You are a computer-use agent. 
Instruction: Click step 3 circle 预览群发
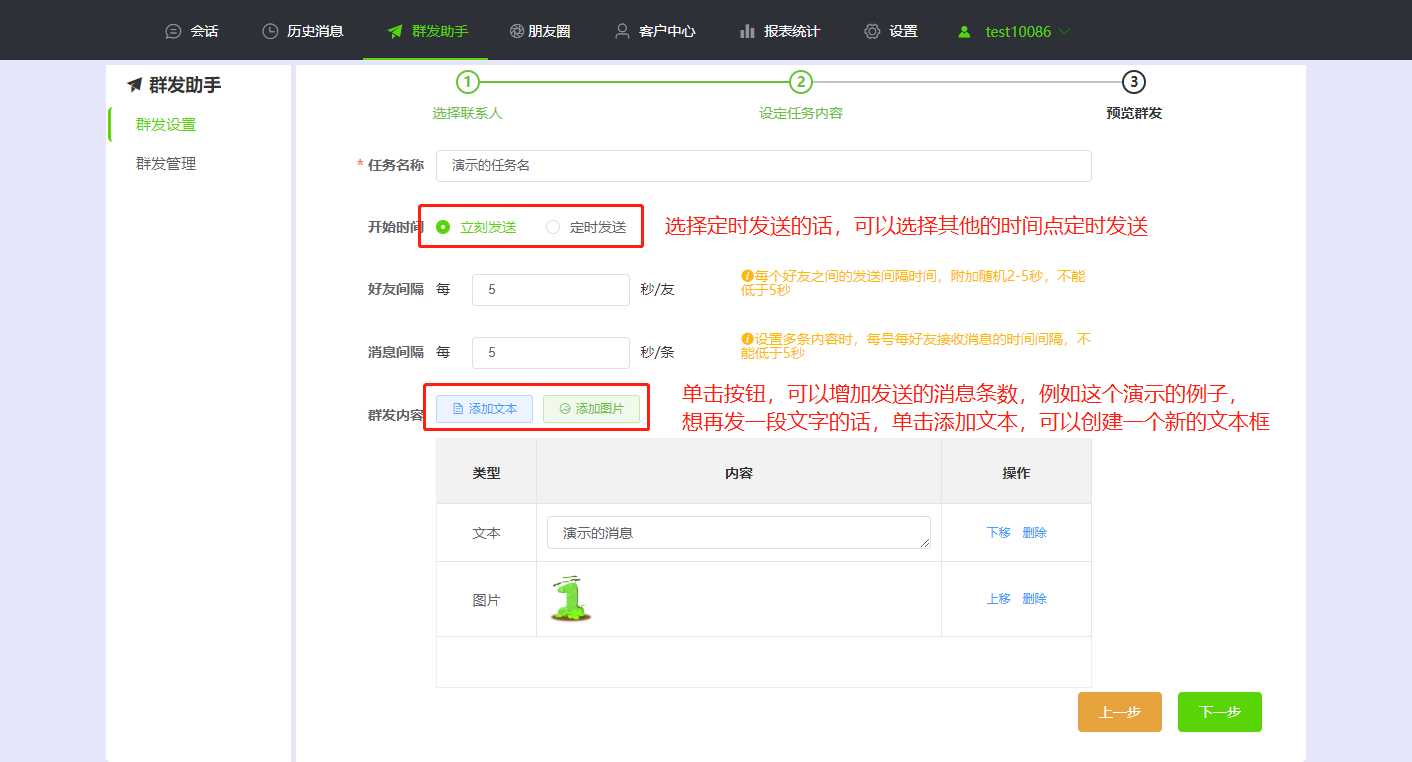pyautogui.click(x=1133, y=82)
